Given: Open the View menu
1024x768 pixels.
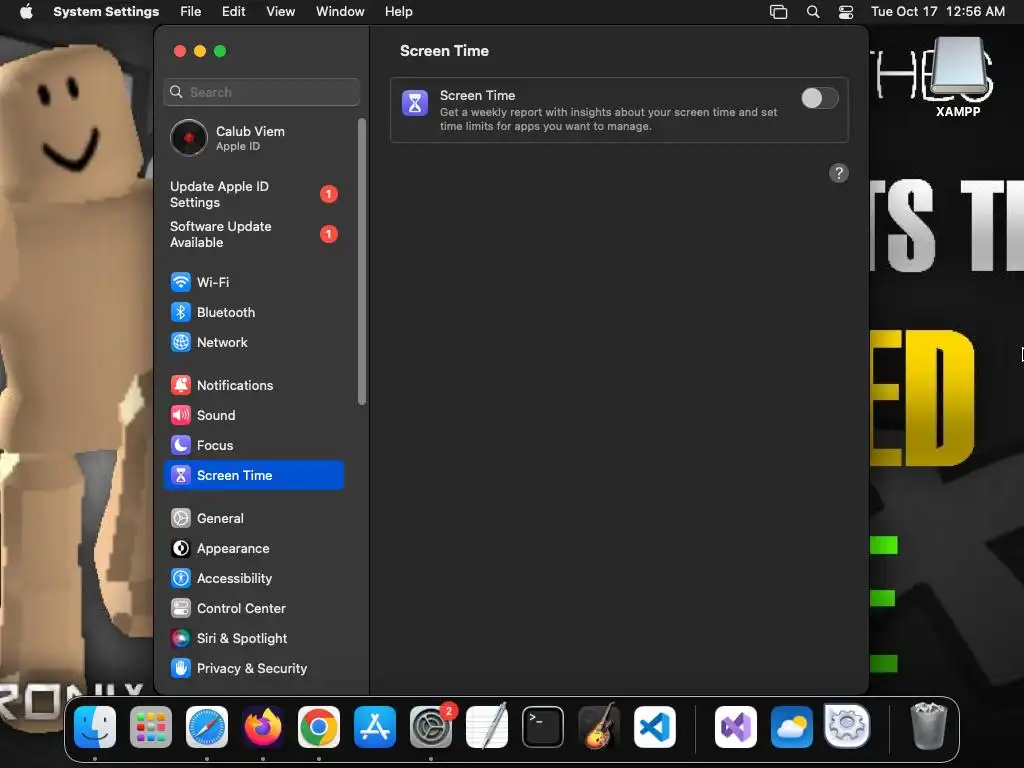Looking at the screenshot, I should tap(281, 12).
